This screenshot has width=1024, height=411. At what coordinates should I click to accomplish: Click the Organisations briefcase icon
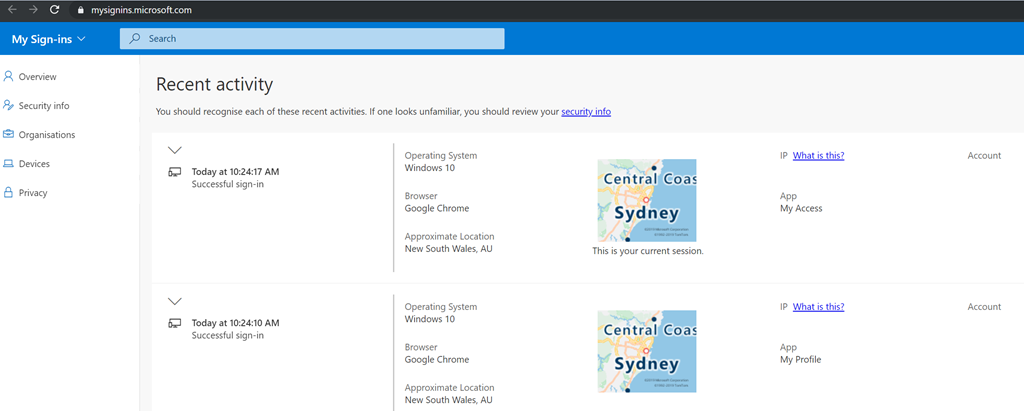pos(9,134)
